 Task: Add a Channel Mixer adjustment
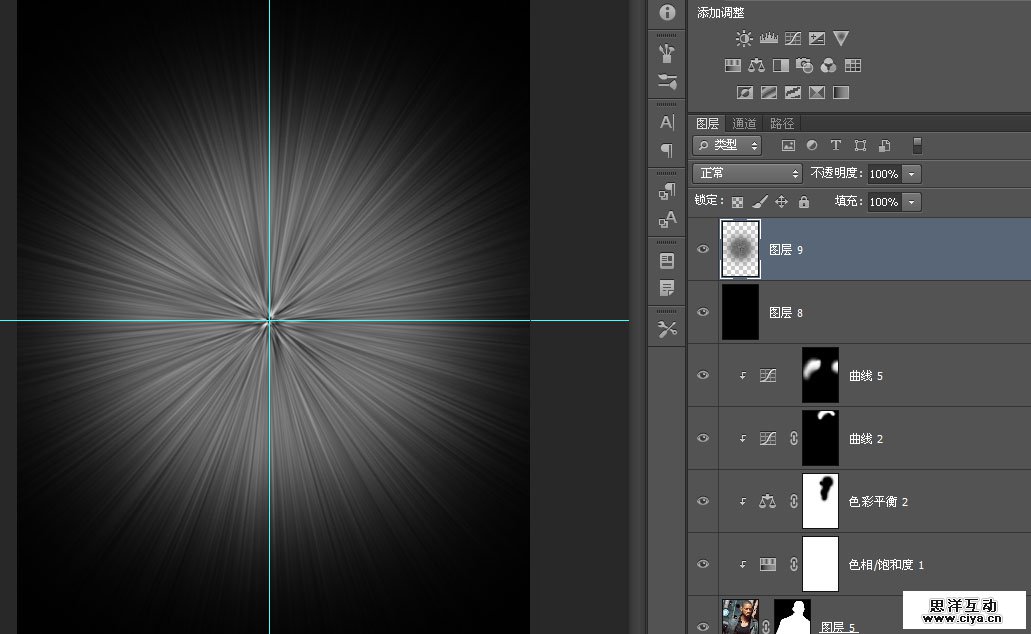[x=828, y=66]
